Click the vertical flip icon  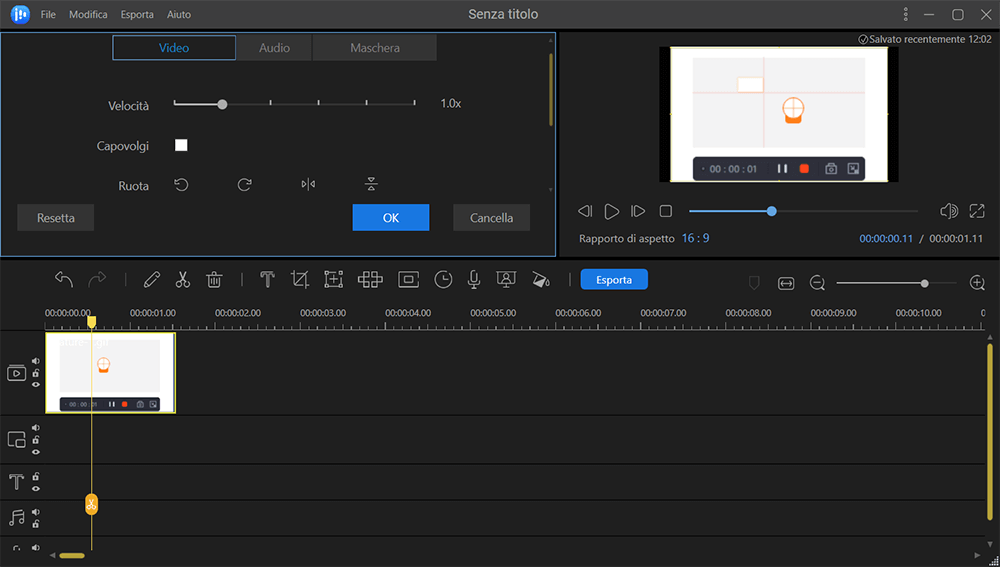coord(371,185)
